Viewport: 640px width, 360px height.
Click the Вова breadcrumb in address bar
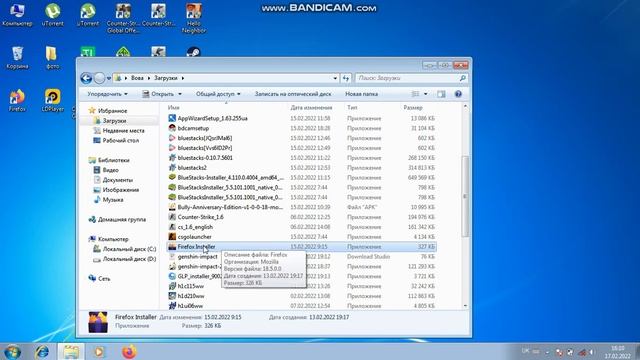pyautogui.click(x=137, y=78)
